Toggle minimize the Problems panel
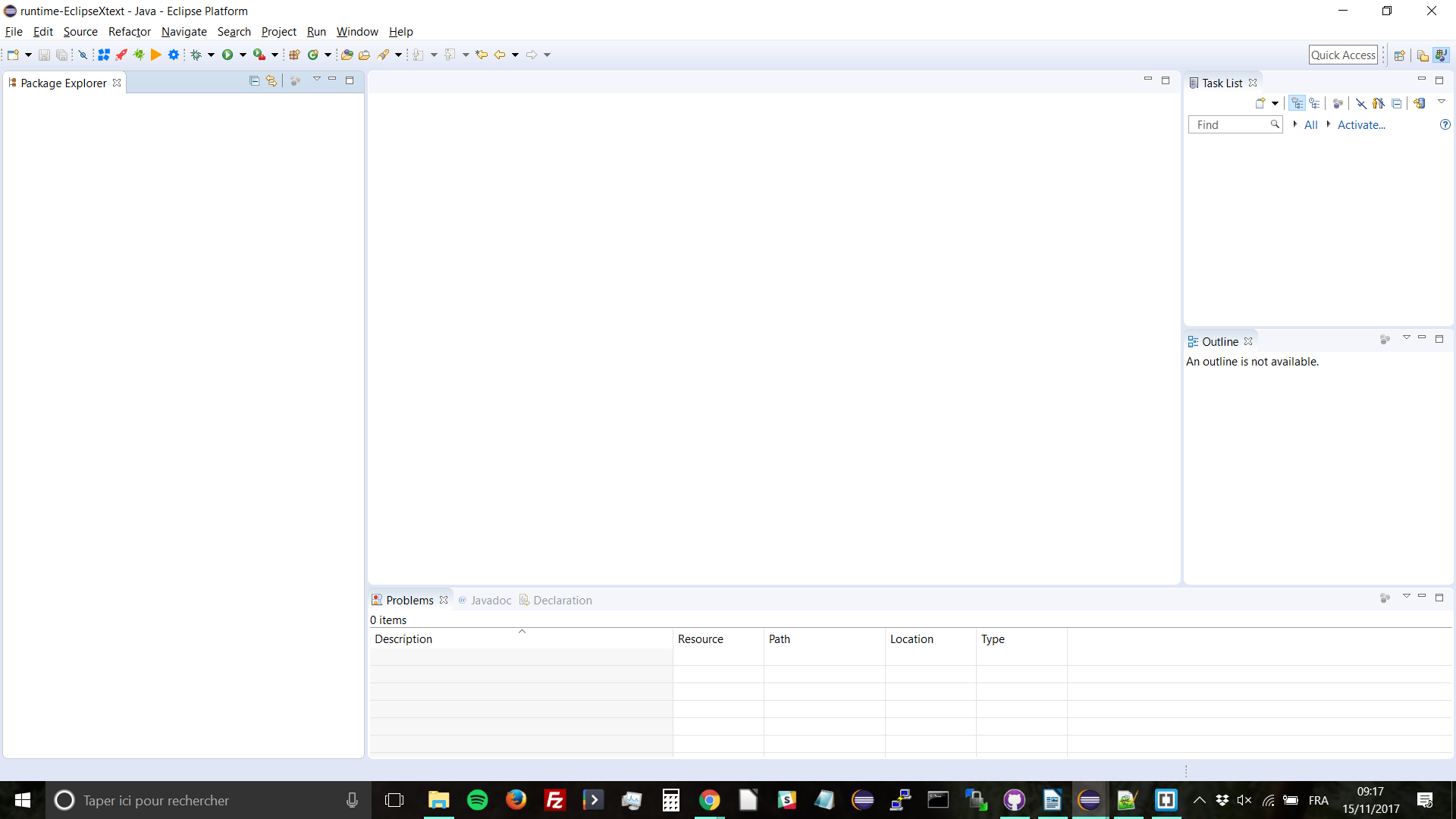 1422,597
